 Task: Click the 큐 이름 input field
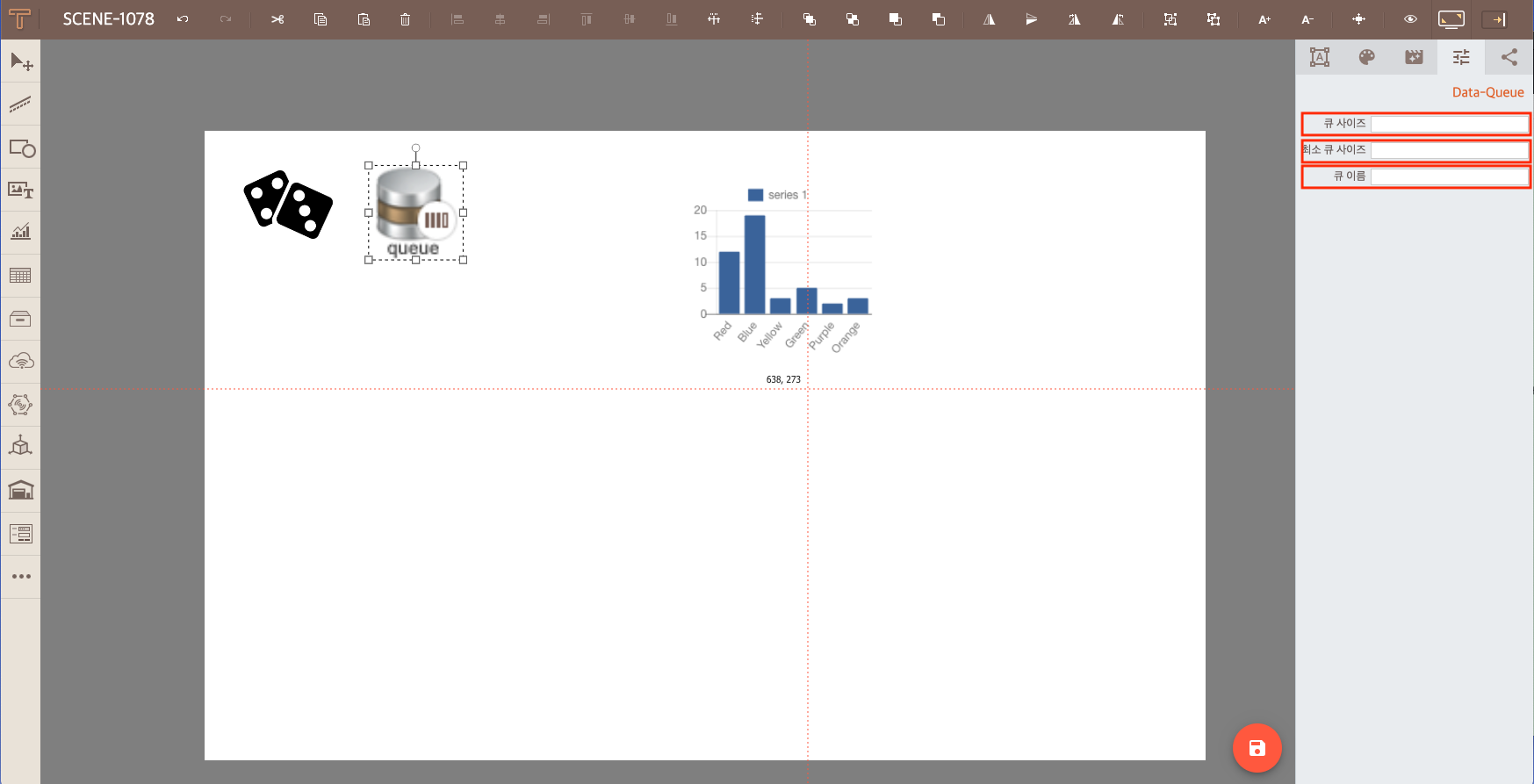[1450, 176]
